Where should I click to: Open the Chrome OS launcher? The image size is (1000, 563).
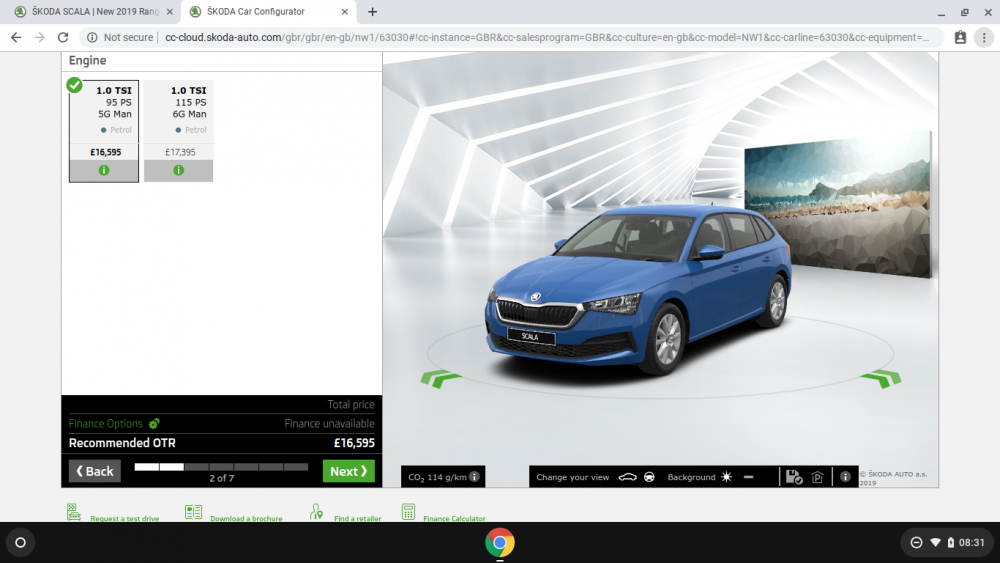[x=20, y=543]
